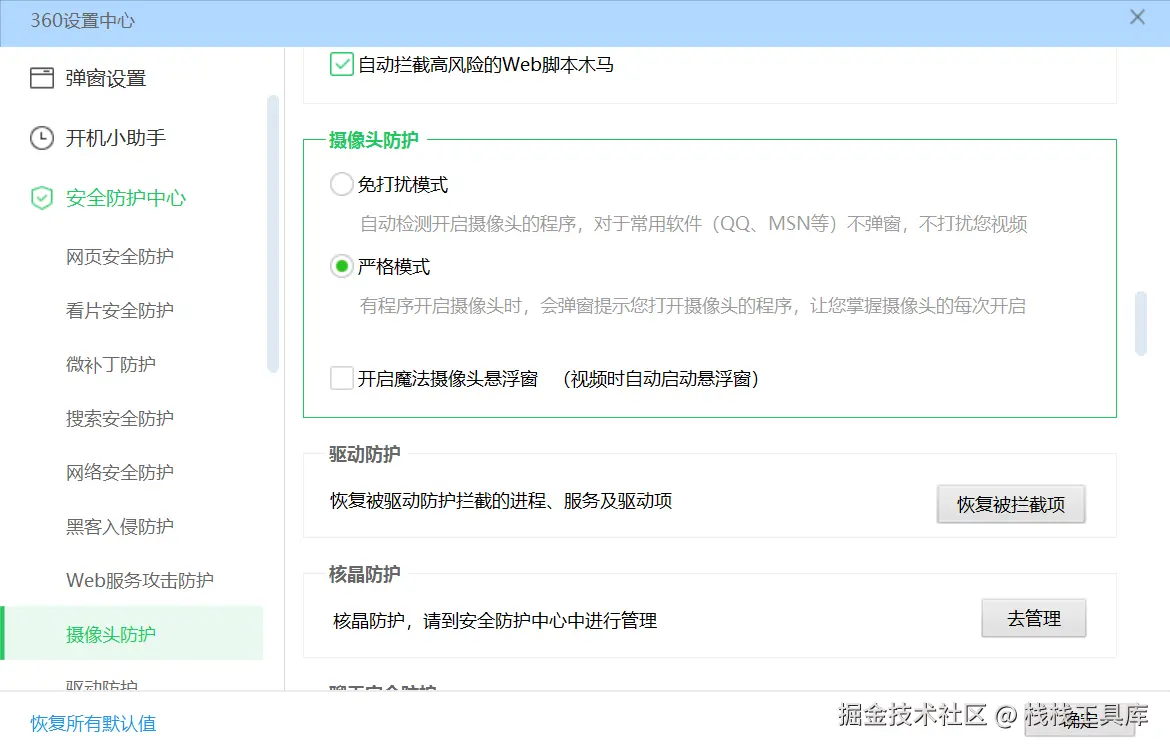Close the 360设置中心 window

click(1137, 17)
